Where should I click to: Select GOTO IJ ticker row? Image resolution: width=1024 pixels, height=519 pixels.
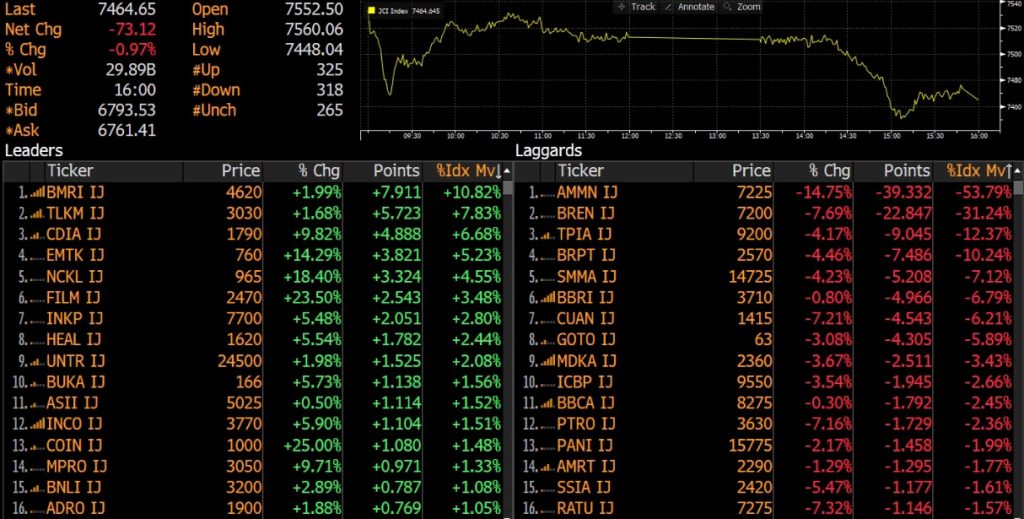(x=586, y=339)
